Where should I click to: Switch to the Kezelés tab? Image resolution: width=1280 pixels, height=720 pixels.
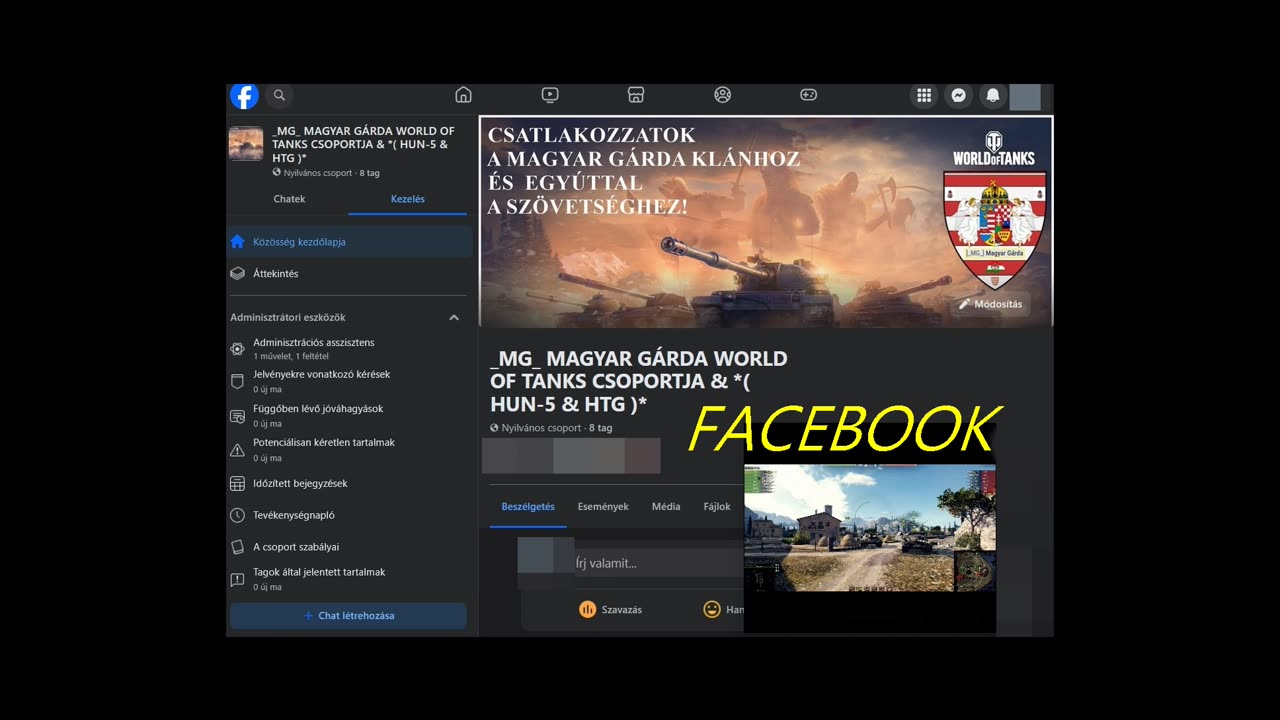coord(408,199)
